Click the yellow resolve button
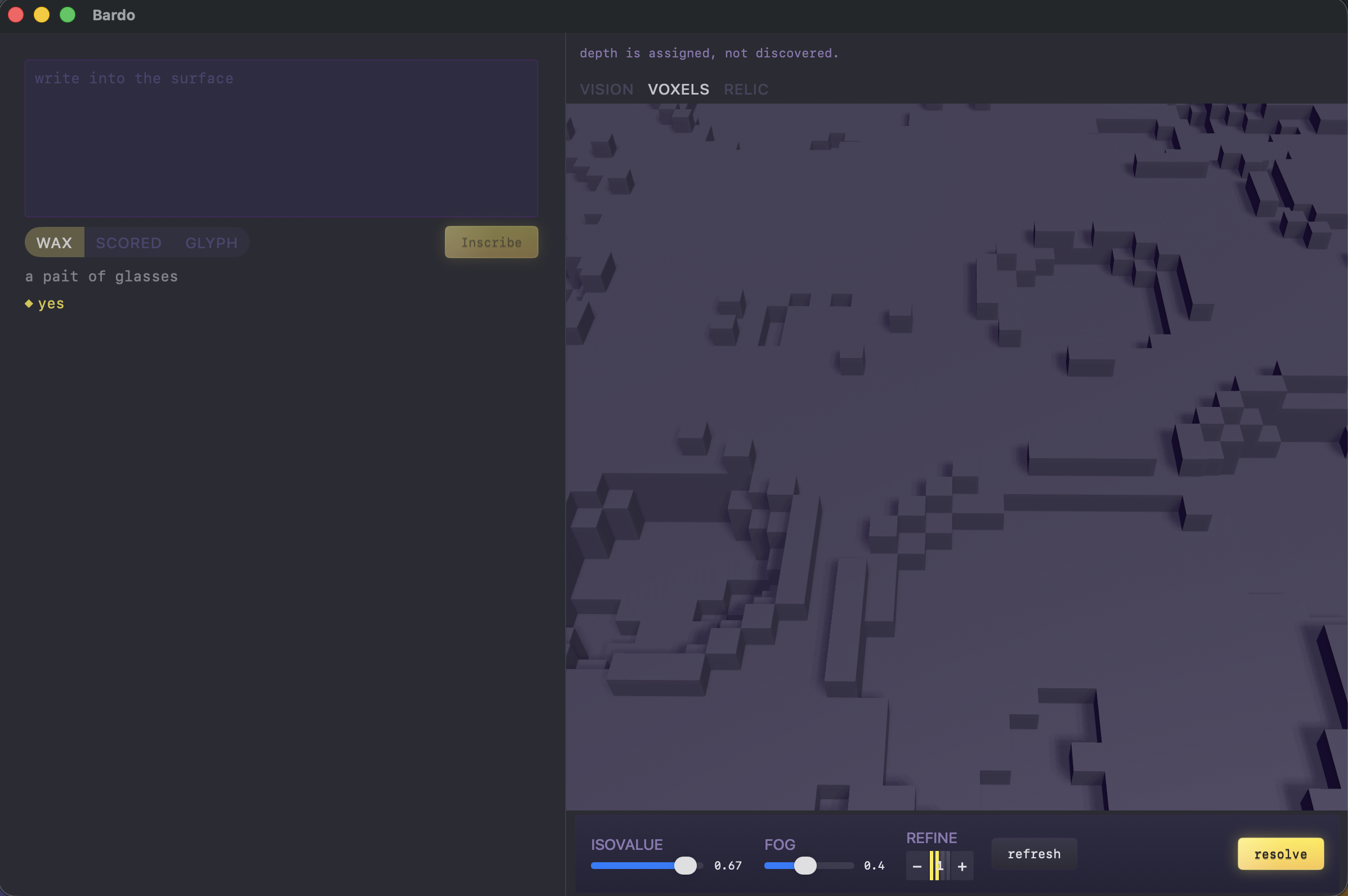This screenshot has height=896, width=1348. click(1280, 854)
